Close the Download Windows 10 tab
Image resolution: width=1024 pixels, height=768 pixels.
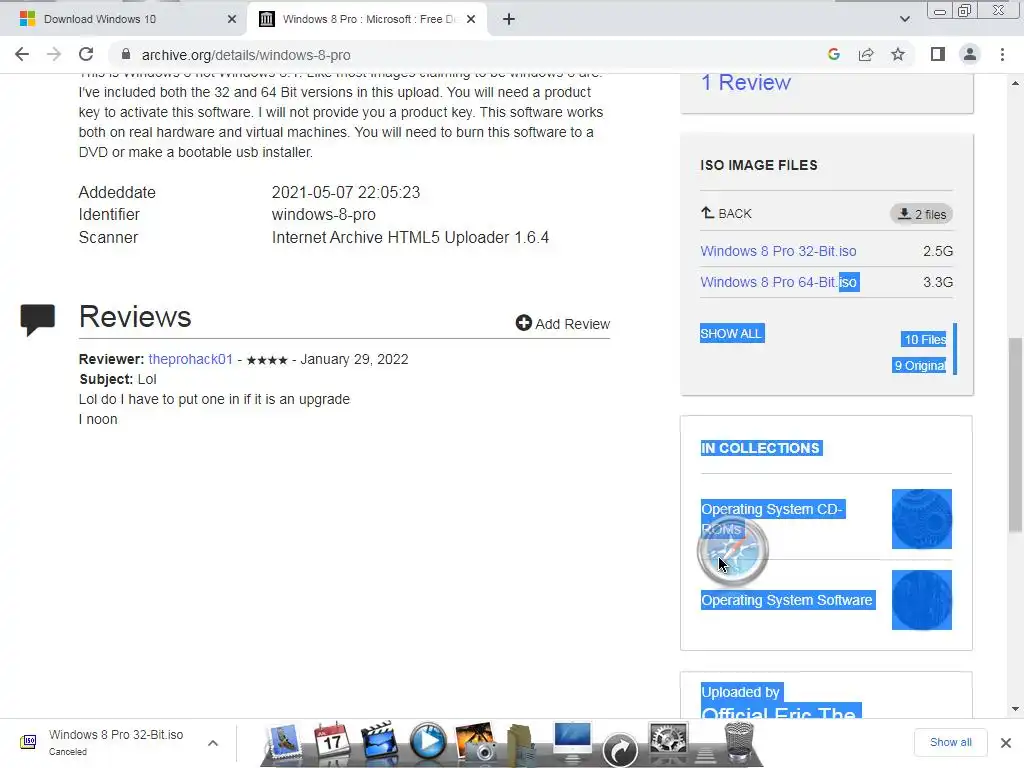pyautogui.click(x=232, y=19)
